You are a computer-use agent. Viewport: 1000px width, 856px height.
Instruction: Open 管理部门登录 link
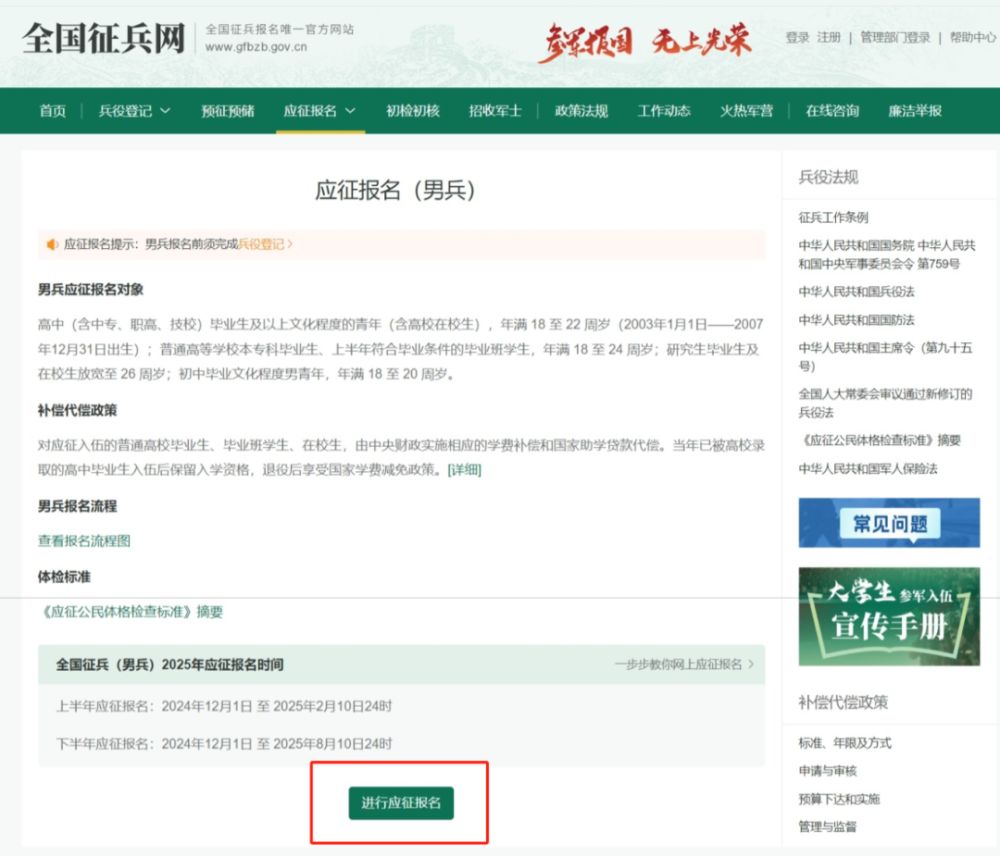pyautogui.click(x=895, y=38)
